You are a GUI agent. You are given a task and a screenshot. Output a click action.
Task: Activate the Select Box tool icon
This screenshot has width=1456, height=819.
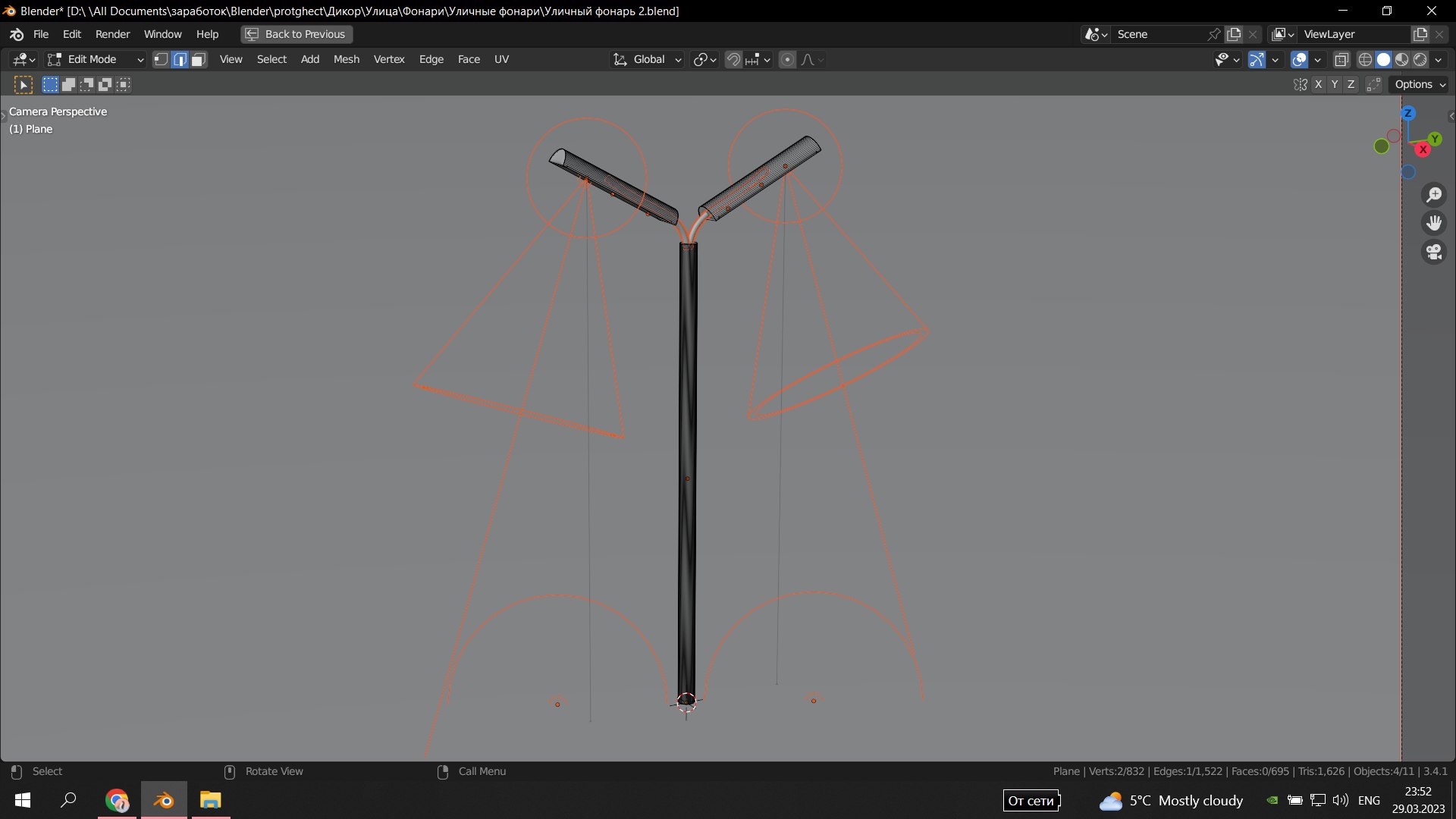(24, 85)
